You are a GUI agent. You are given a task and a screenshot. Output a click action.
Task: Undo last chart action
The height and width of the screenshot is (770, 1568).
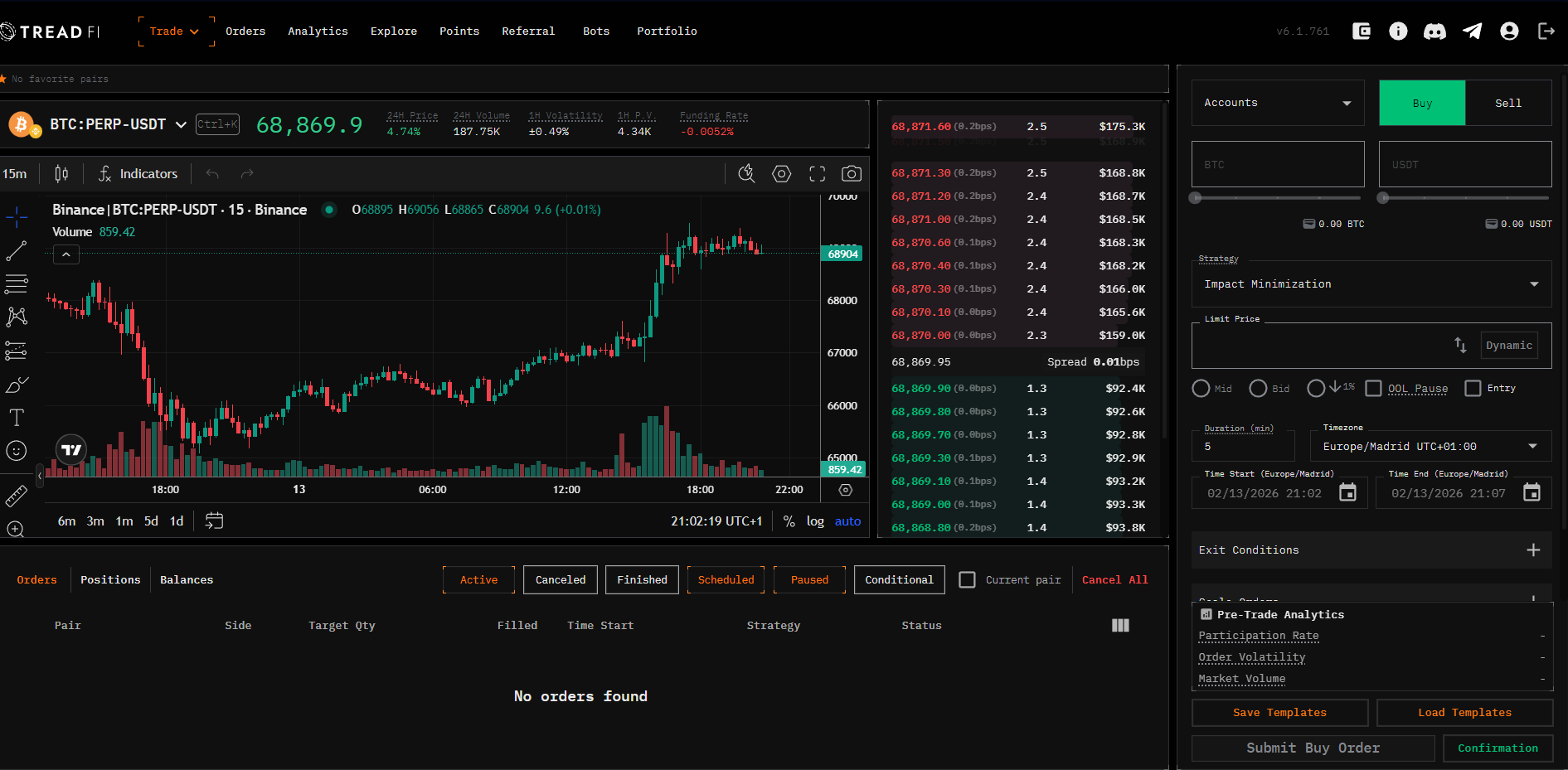[212, 174]
